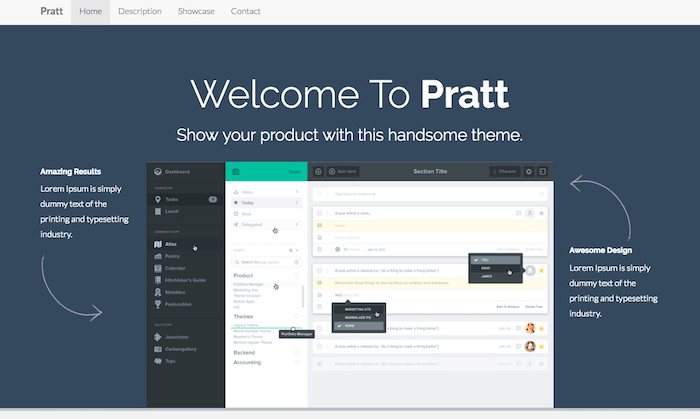This screenshot has width=700, height=419.
Task: Click the plus icon beside Add Item
Action: (332, 171)
